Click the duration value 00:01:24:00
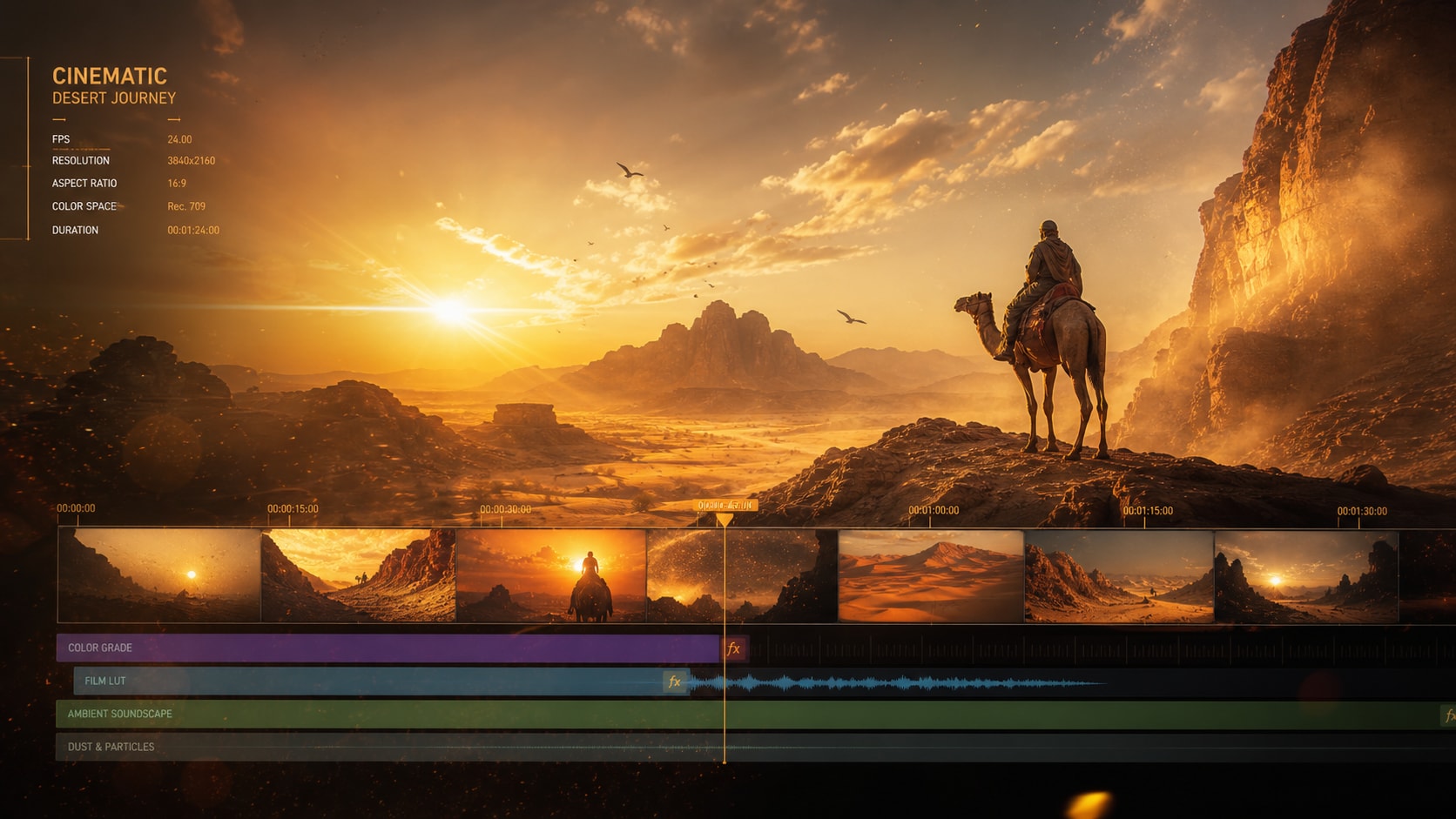 coord(193,231)
